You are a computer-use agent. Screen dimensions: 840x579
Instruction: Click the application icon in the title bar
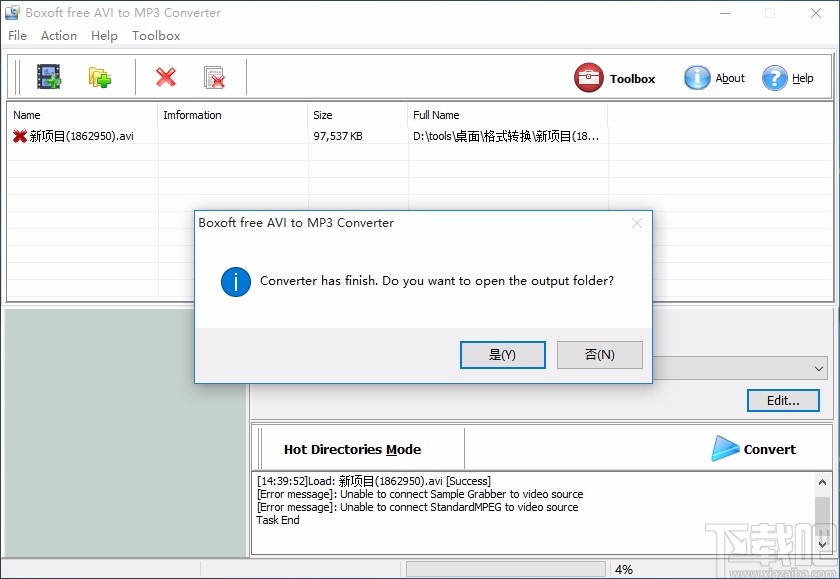(x=12, y=12)
